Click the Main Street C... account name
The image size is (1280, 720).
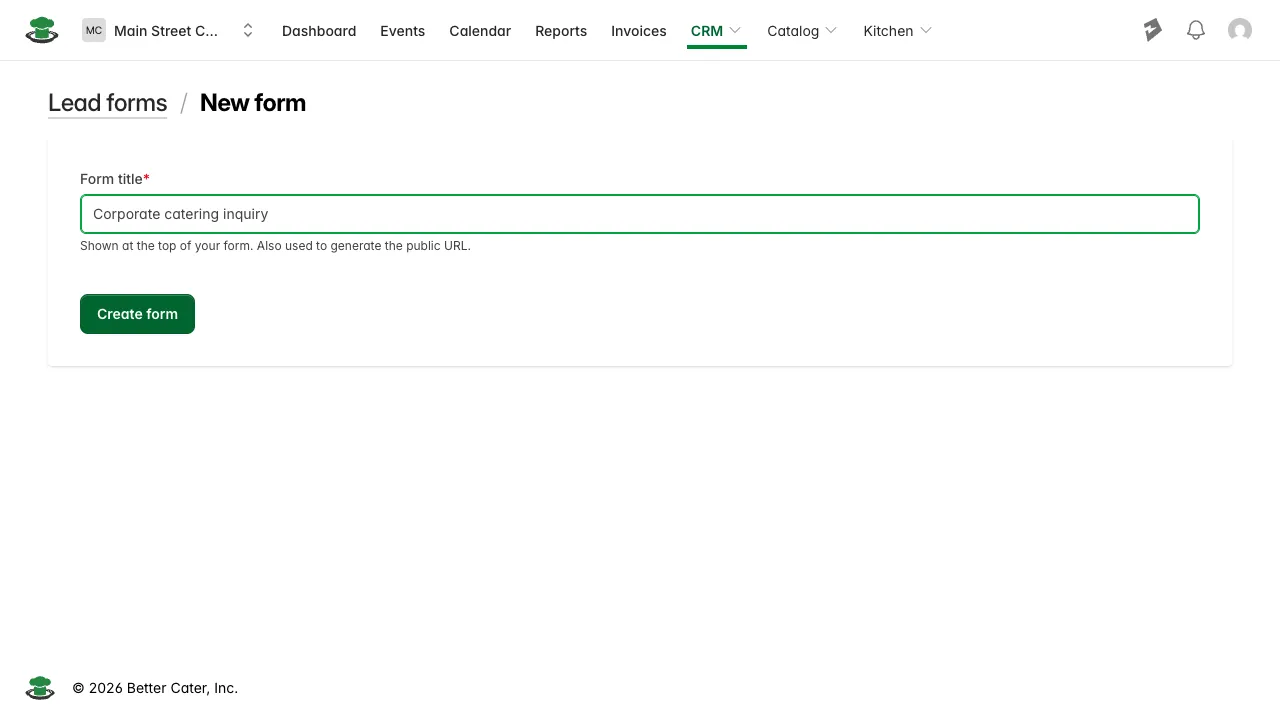pyautogui.click(x=166, y=31)
